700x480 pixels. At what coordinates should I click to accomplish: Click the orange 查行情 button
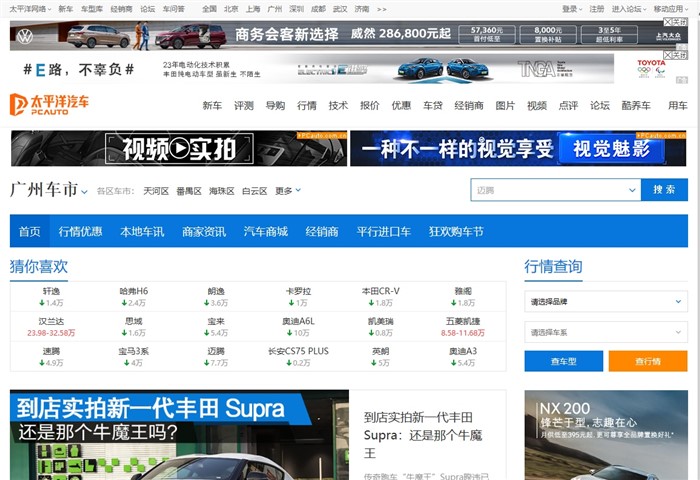click(x=648, y=361)
